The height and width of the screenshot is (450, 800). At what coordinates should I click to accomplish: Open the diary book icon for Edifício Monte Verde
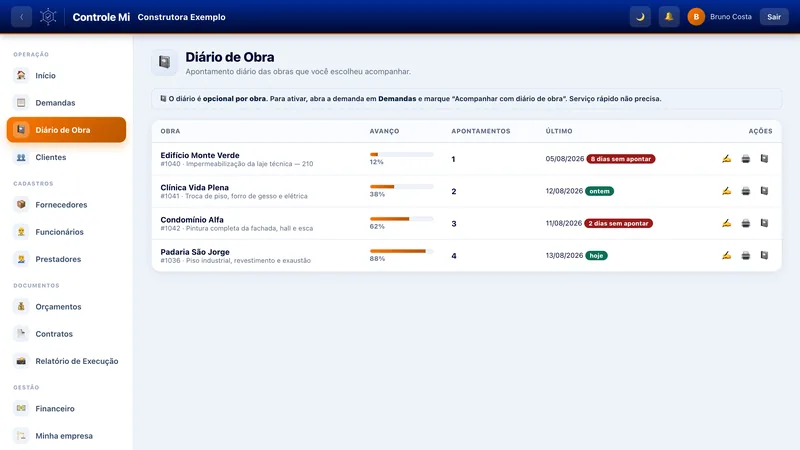tap(764, 159)
